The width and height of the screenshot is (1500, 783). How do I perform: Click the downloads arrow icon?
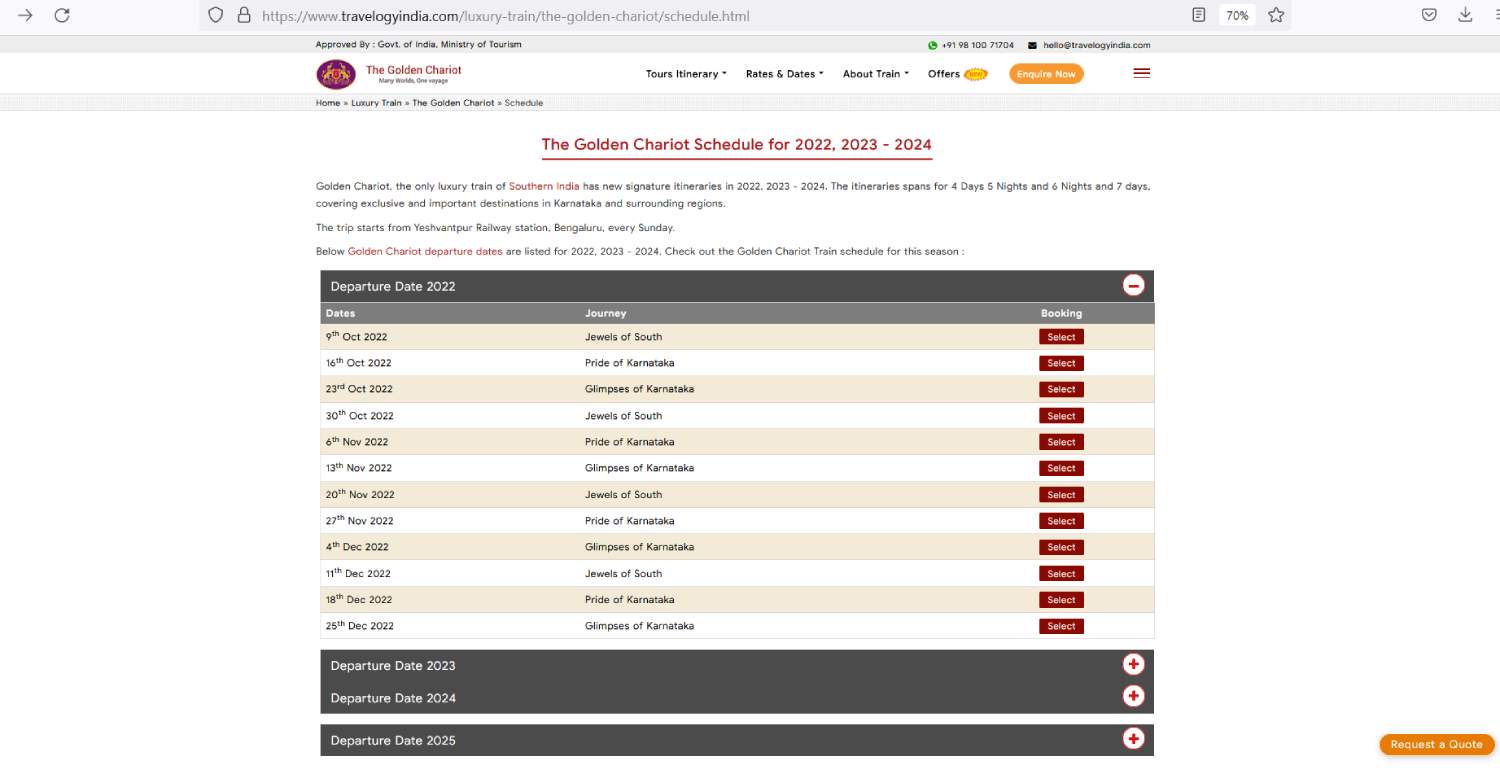pyautogui.click(x=1465, y=15)
